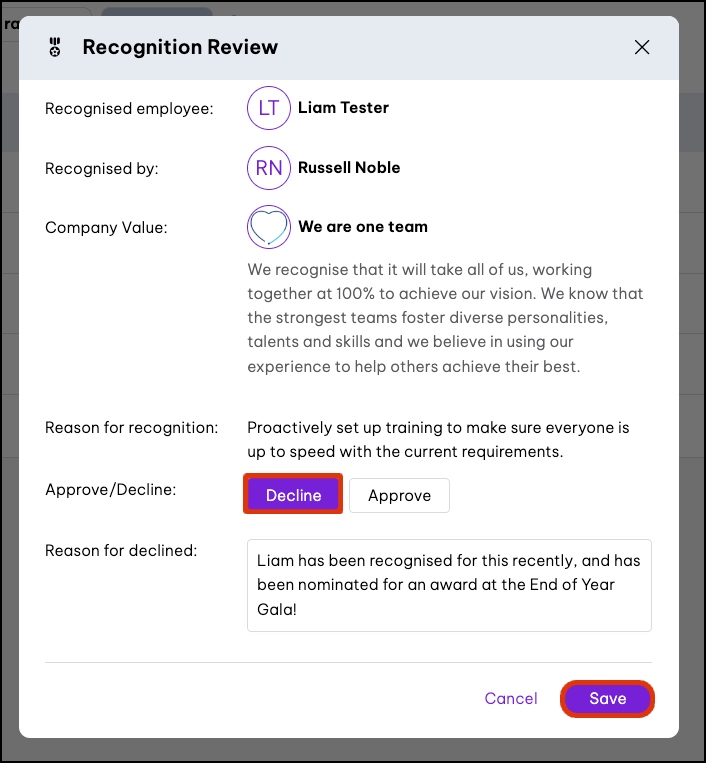Click the Liam Tester name
Screen dimensions: 706x763
tap(343, 108)
